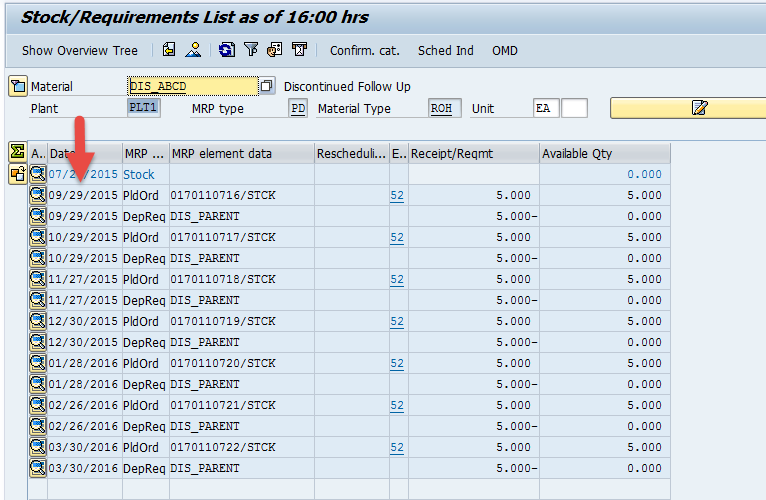The height and width of the screenshot is (500, 766).
Task: Open details for the 07/2x/2015 Stock row
Action: click(38, 174)
